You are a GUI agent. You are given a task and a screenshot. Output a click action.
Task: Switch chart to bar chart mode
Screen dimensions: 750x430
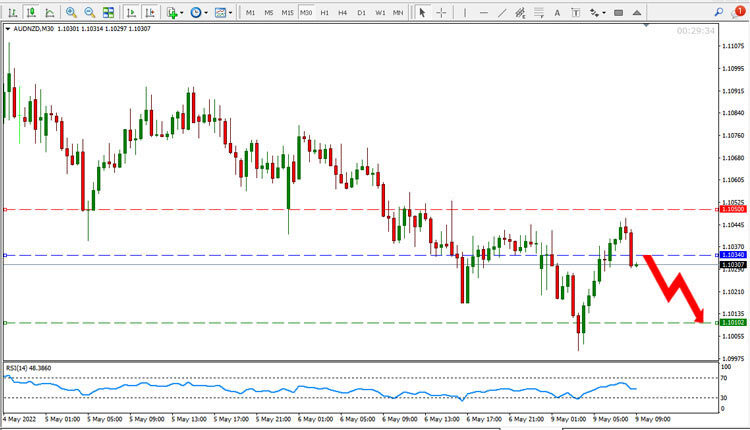click(13, 12)
